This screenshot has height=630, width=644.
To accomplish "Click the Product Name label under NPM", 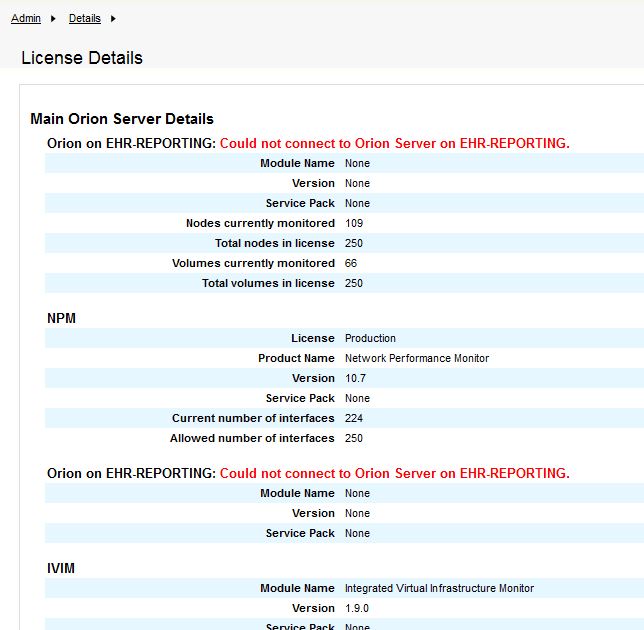I will click(297, 358).
